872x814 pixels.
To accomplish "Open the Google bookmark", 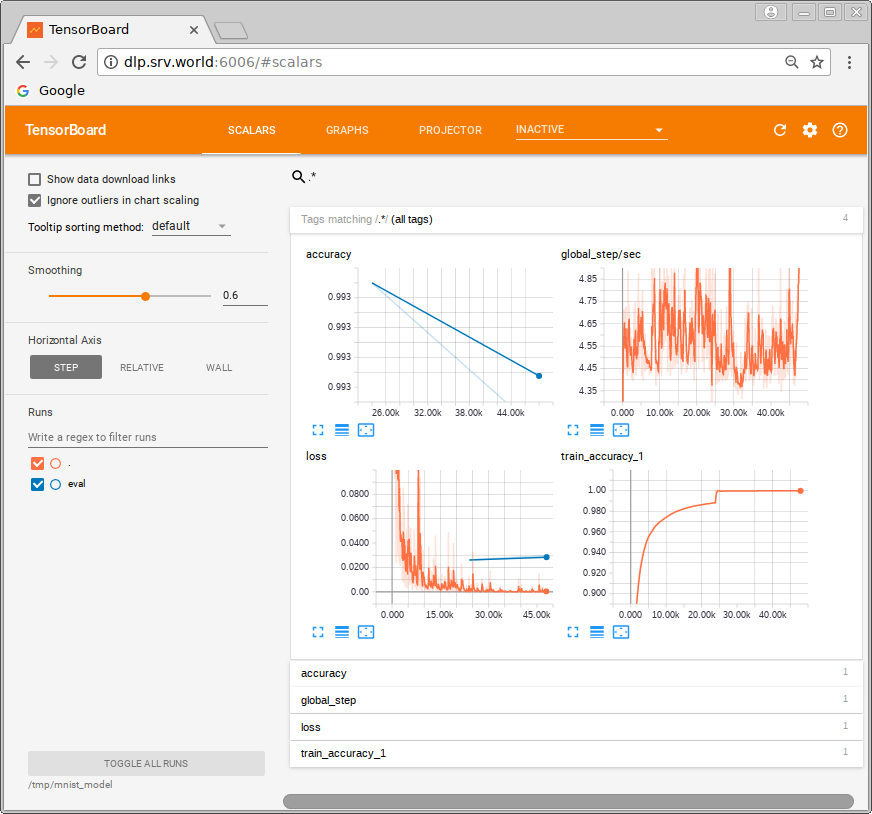I will pyautogui.click(x=51, y=91).
